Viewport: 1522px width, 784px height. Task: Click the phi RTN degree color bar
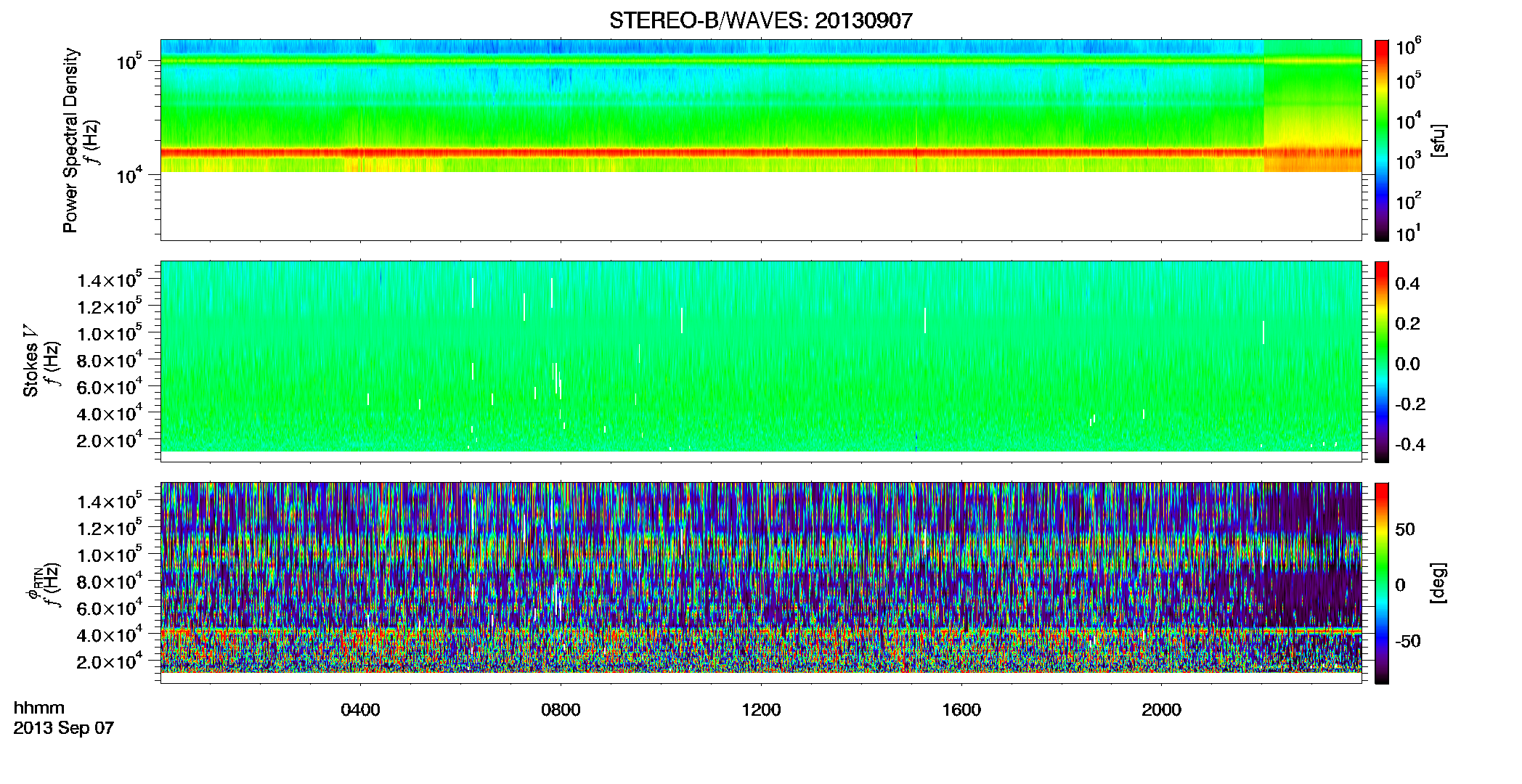tap(1381, 583)
